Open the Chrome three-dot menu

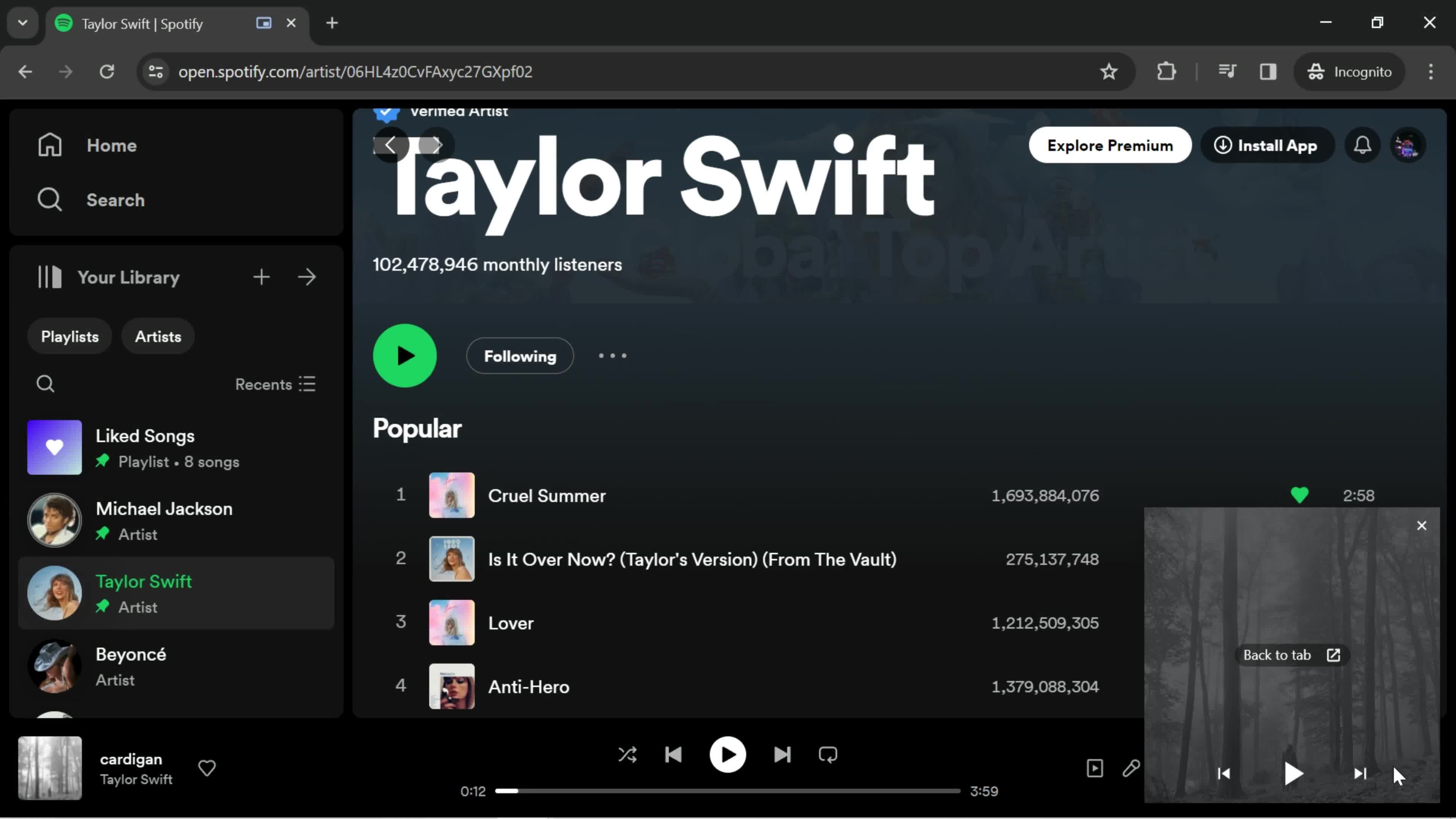[1431, 72]
